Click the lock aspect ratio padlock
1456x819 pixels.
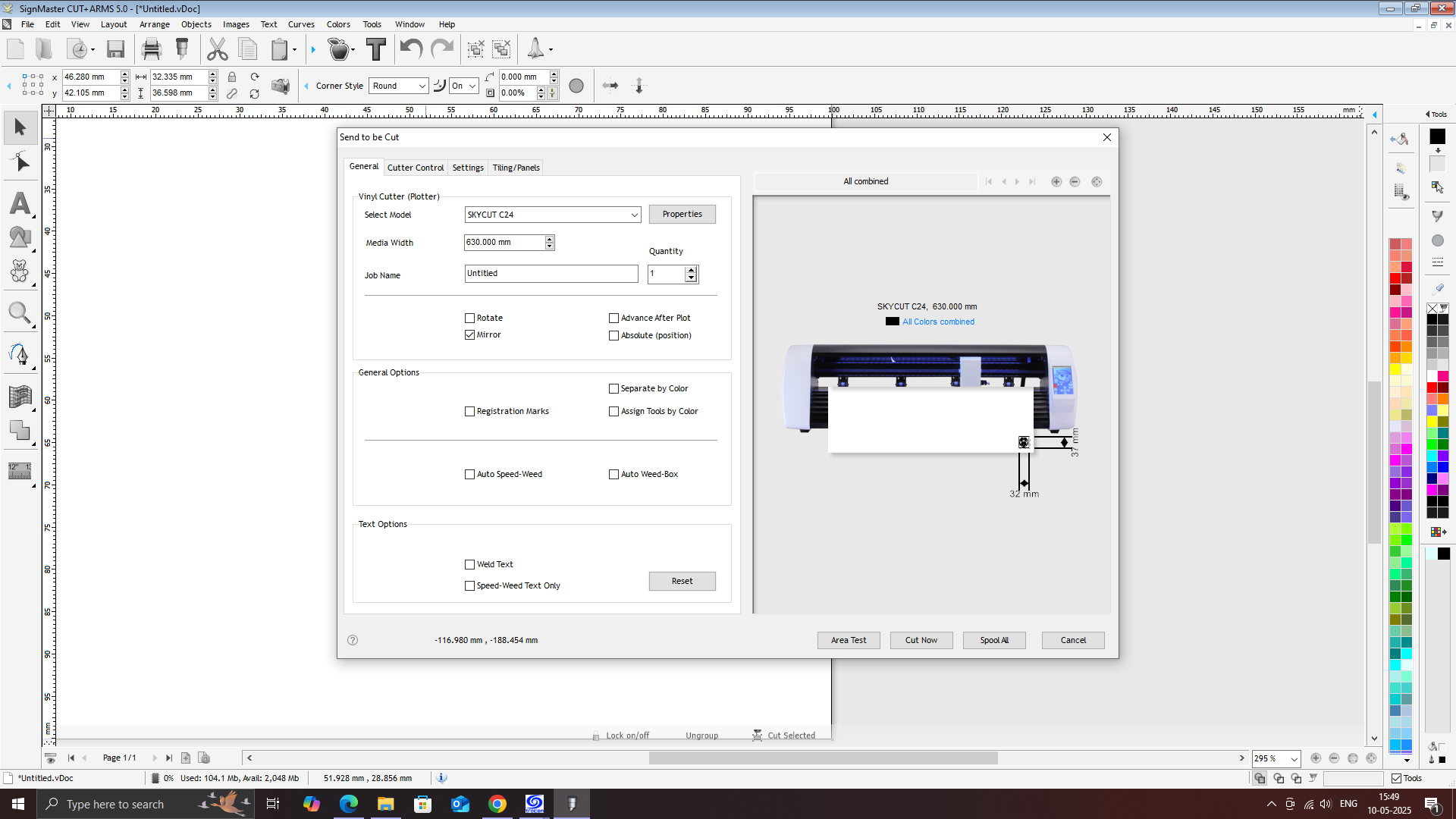[x=232, y=77]
